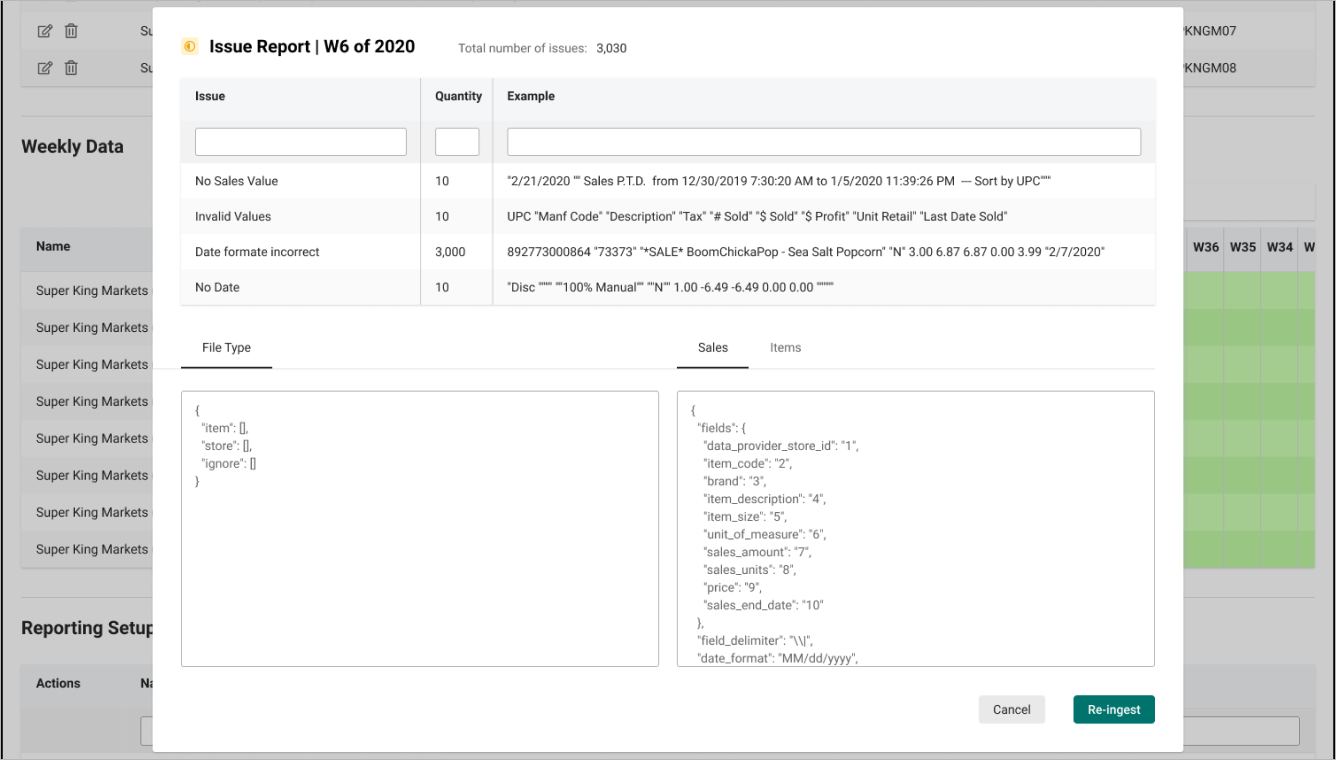Click the 3,000 quantity value

coord(450,252)
